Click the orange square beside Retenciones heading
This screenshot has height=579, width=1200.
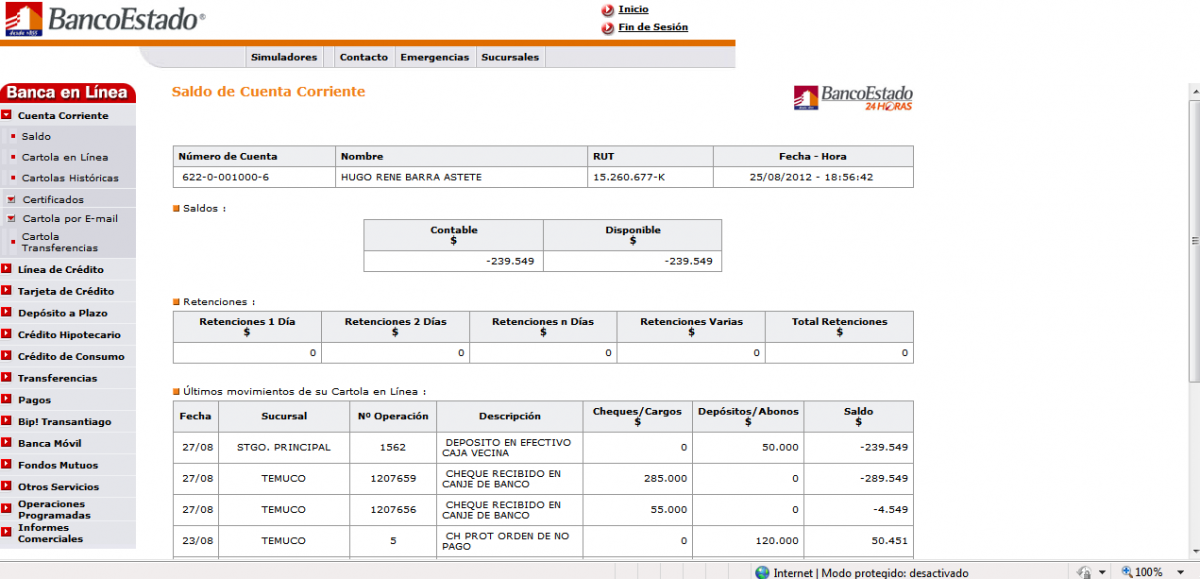tap(176, 301)
